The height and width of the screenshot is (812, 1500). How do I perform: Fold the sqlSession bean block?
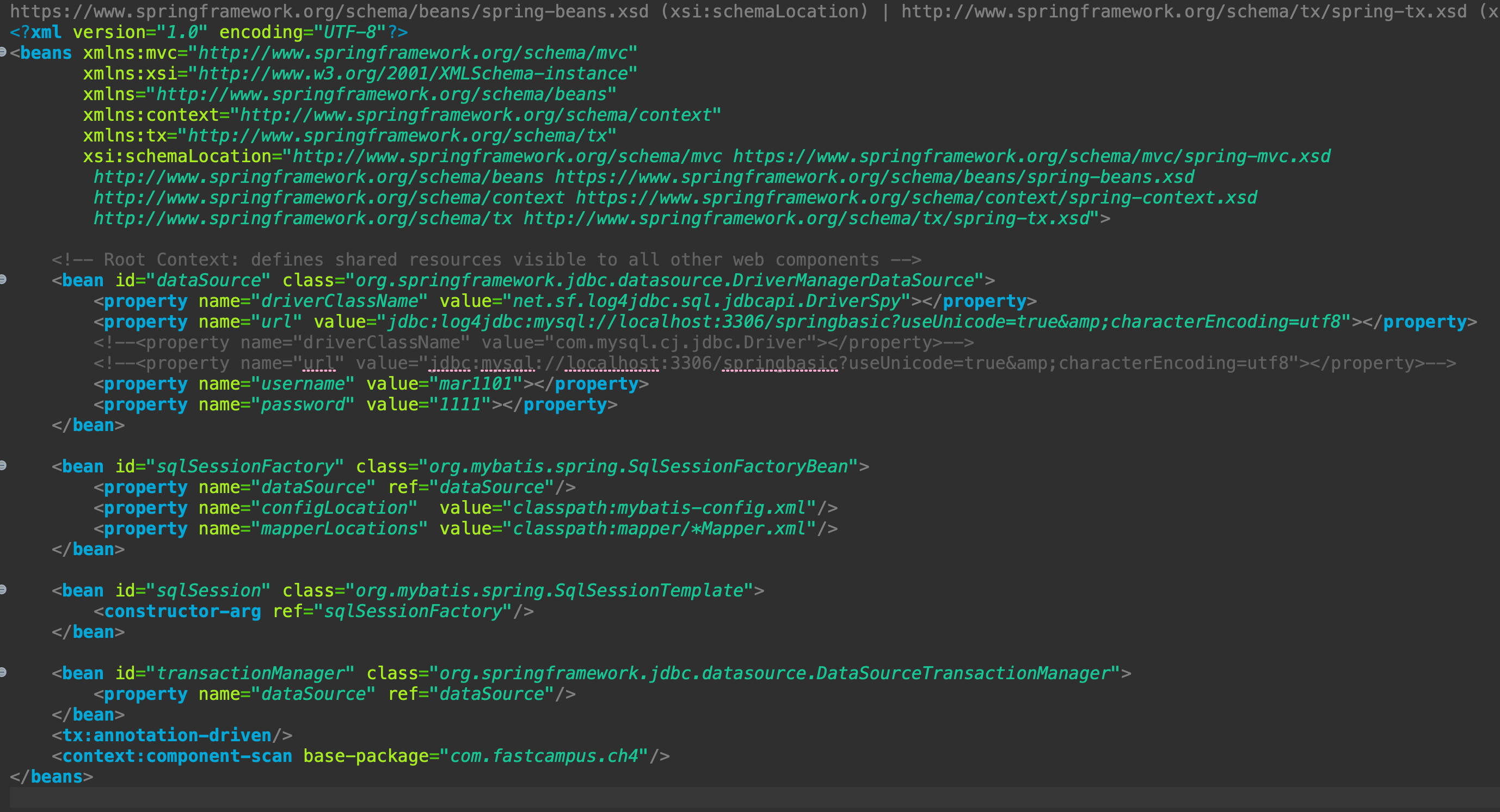(x=3, y=589)
